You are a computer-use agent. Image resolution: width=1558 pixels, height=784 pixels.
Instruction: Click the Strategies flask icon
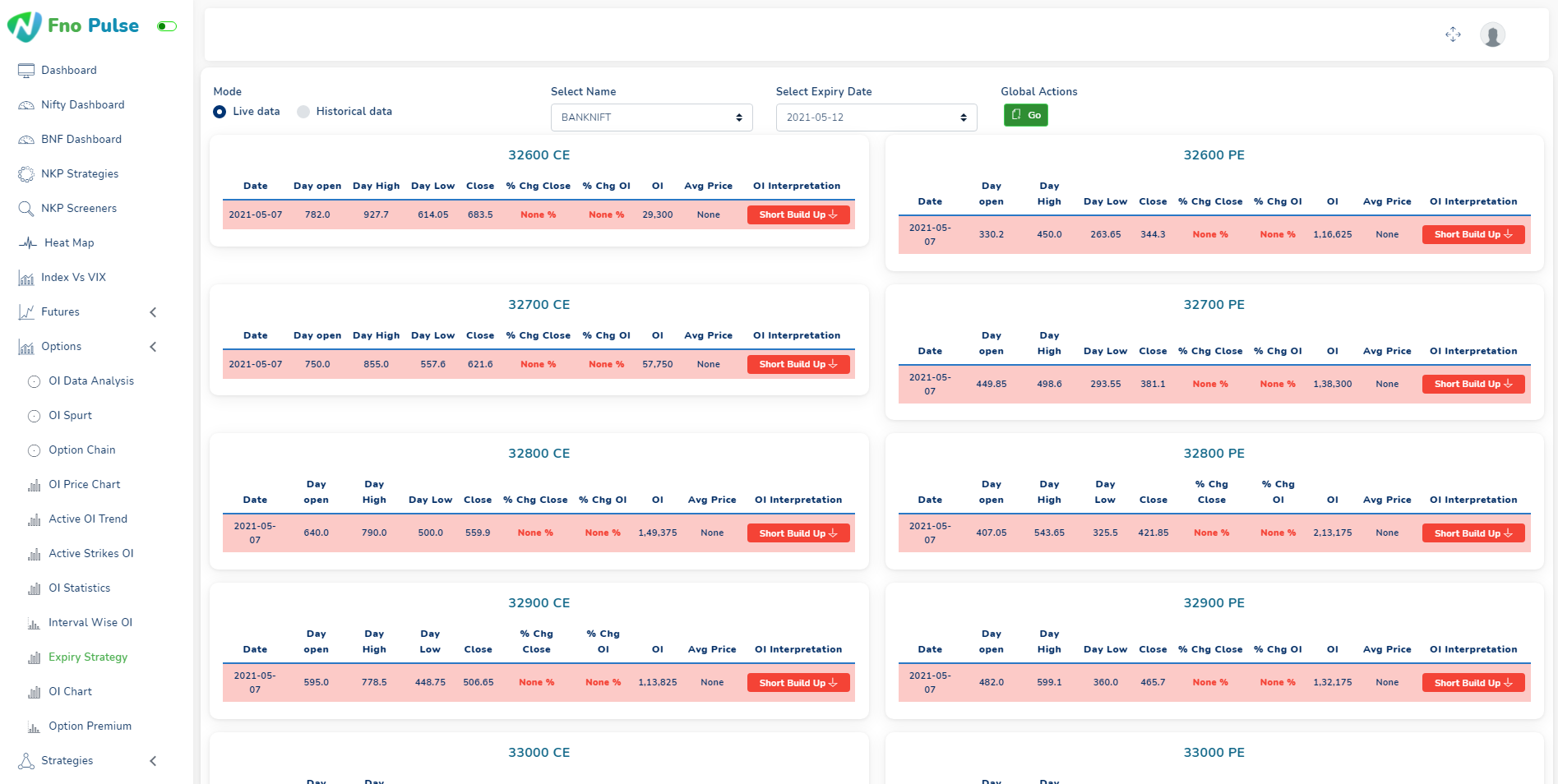[26, 761]
